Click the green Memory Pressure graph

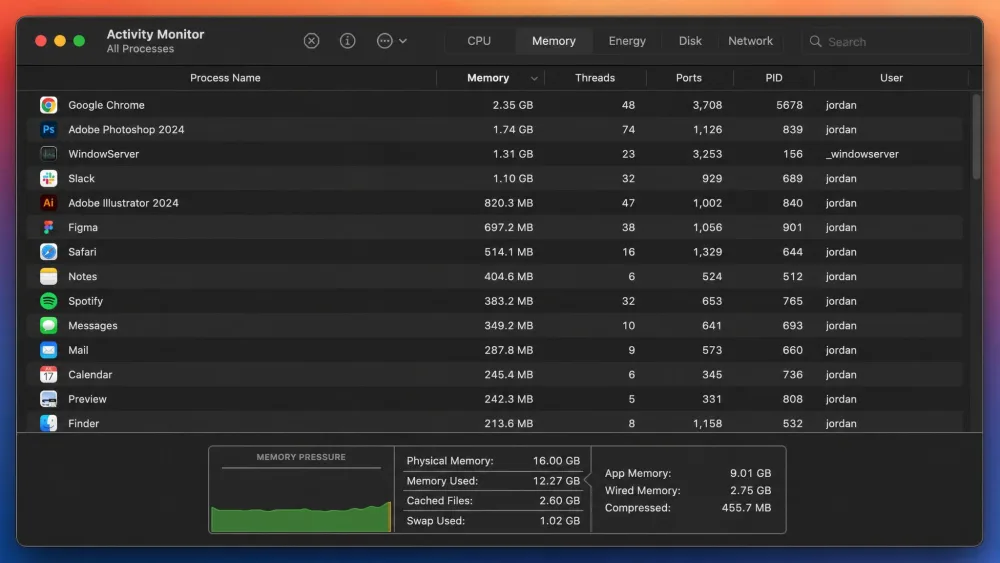[301, 517]
